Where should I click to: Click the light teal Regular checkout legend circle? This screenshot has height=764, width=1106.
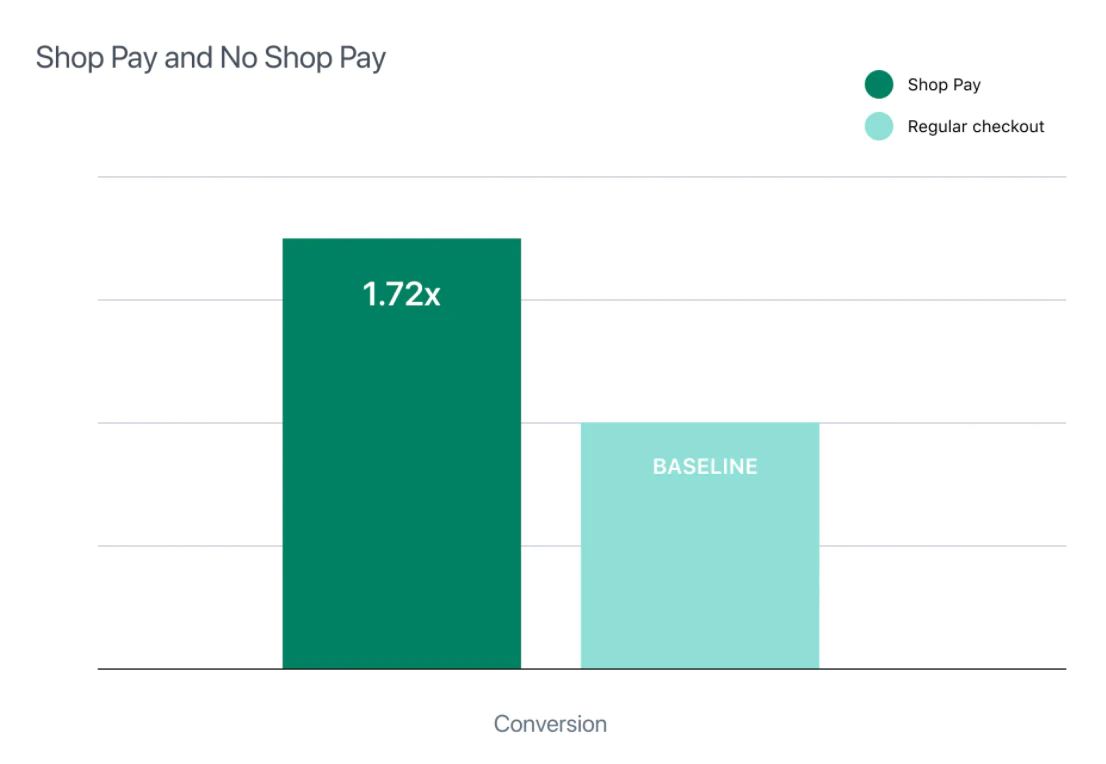(x=878, y=127)
